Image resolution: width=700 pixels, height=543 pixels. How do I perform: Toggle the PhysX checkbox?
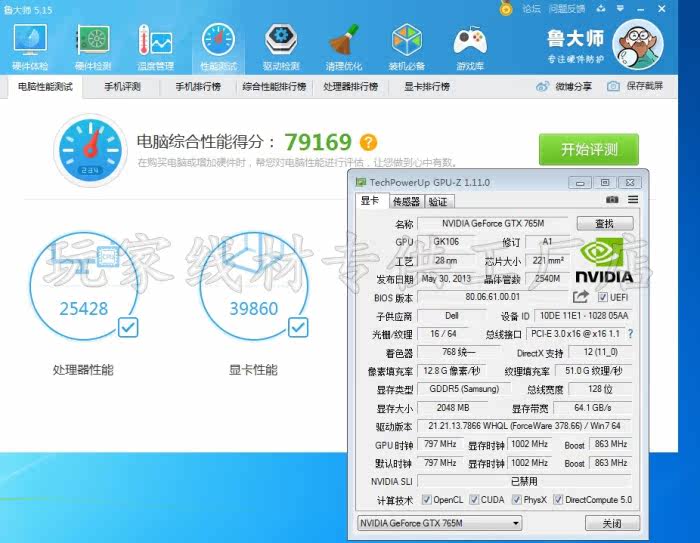pyautogui.click(x=517, y=500)
